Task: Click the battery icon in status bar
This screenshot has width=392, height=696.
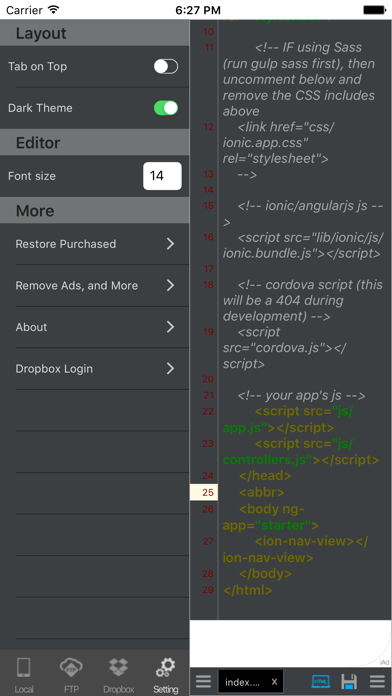Action: pyautogui.click(x=375, y=9)
